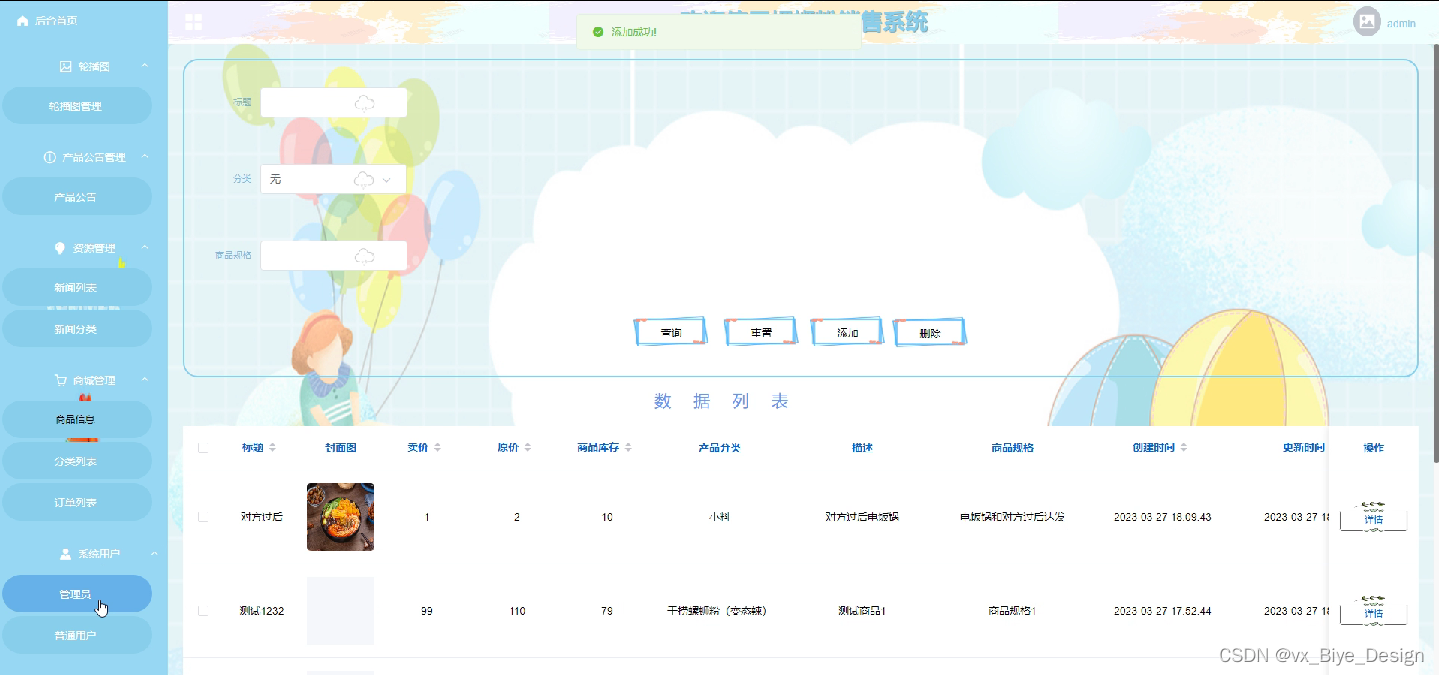This screenshot has height=675, width=1439.
Task: Collapse the 产品公告管理 sidebar group
Action: (x=144, y=157)
